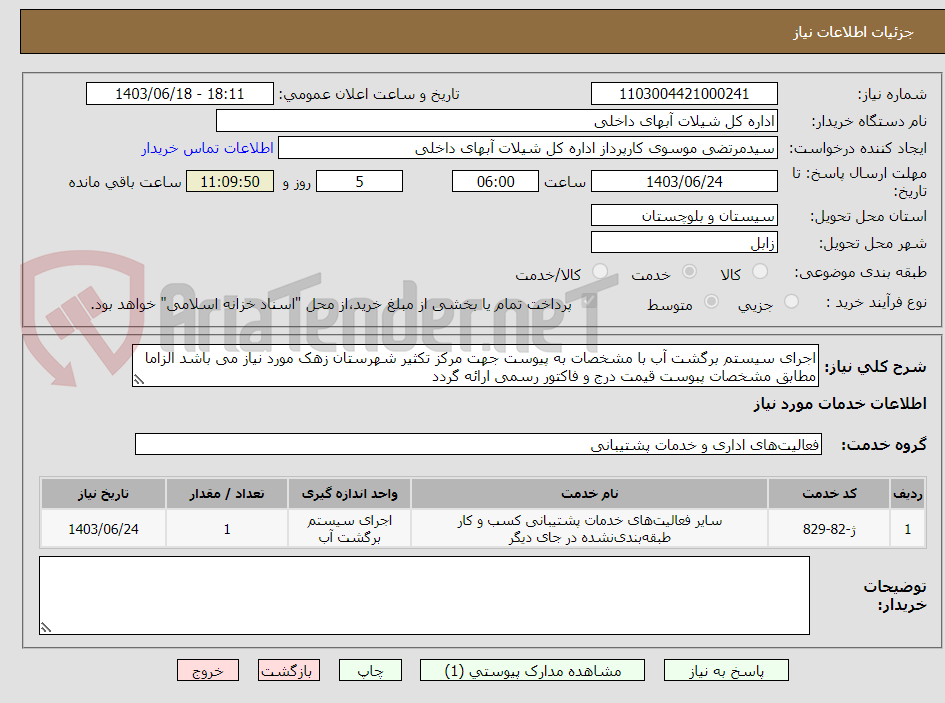Image resolution: width=945 pixels, height=703 pixels.
Task: Click the جزئیات اطلاعات نیاز page header
Action: (x=853, y=32)
